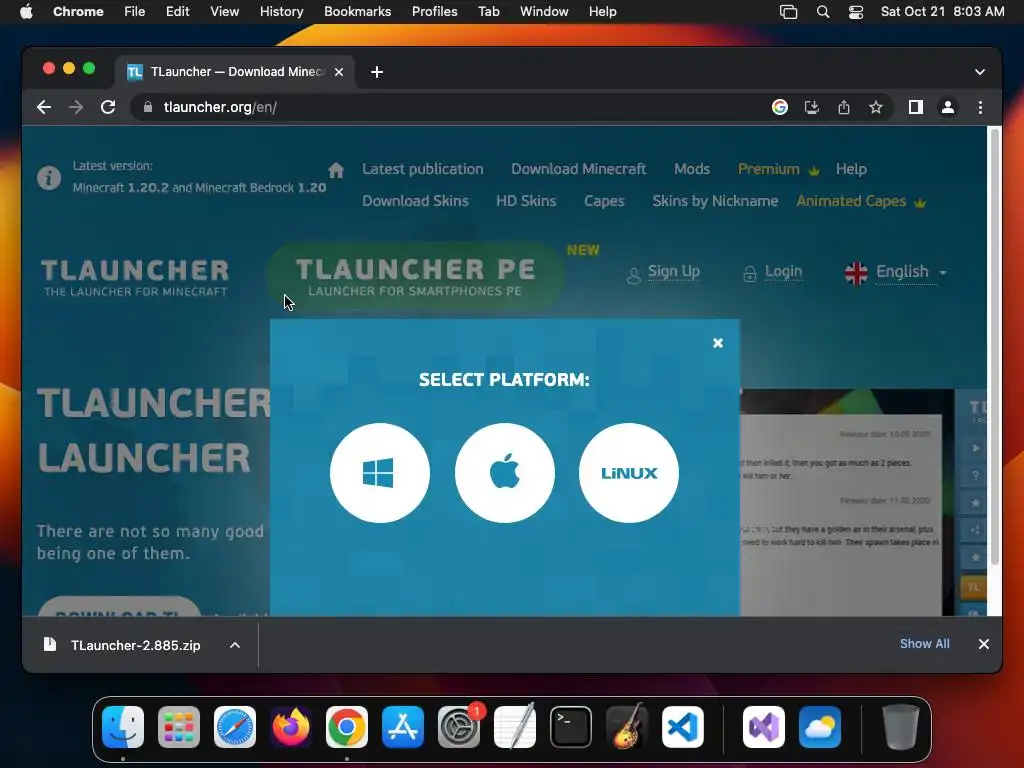
Task: Open the Tab menu
Action: (488, 11)
